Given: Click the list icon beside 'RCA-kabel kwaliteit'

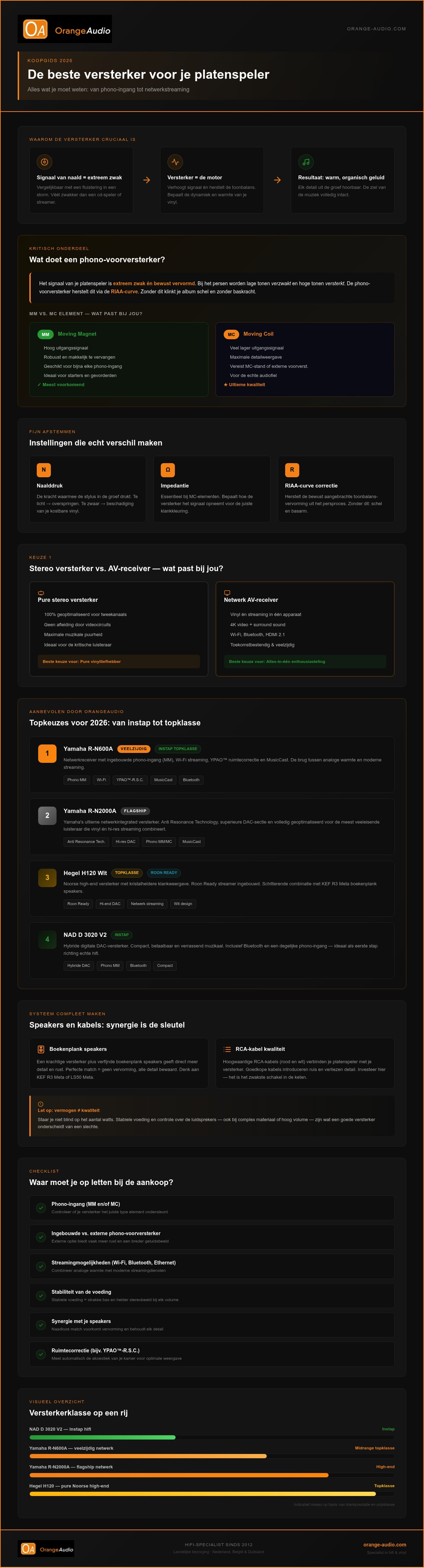Looking at the screenshot, I should 227,1049.
